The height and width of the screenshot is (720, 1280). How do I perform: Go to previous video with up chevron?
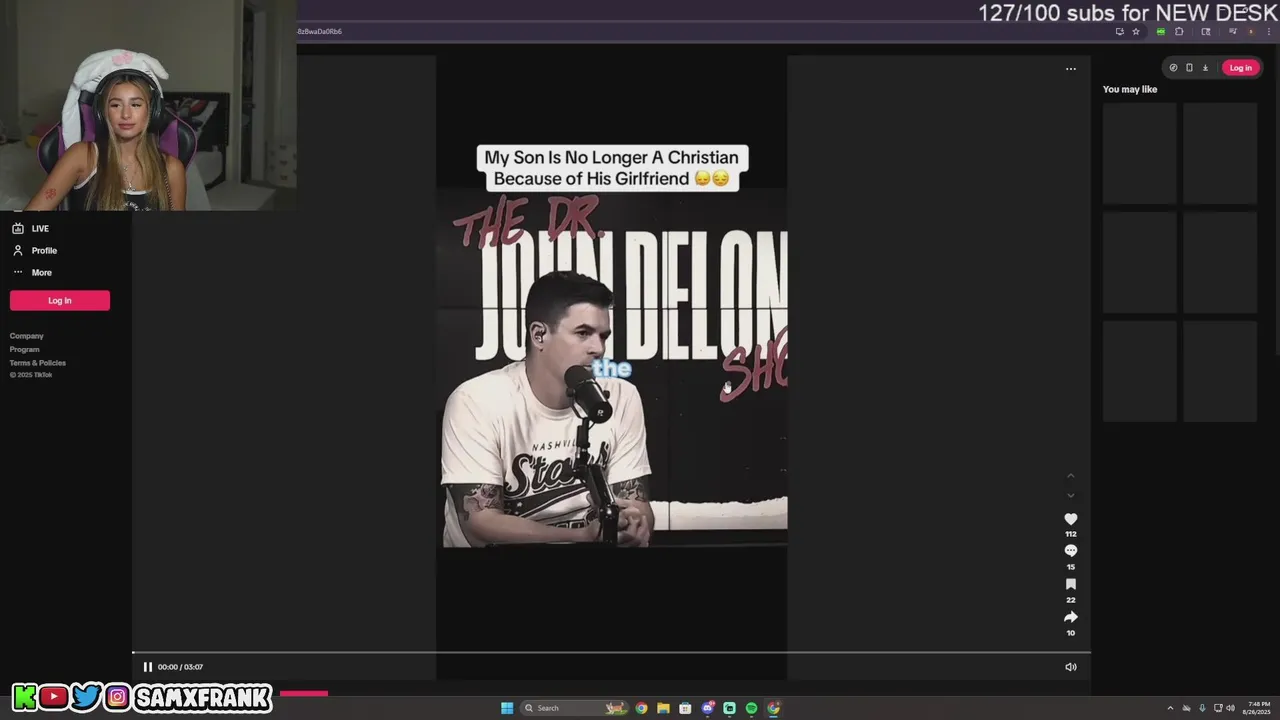[x=1070, y=476]
